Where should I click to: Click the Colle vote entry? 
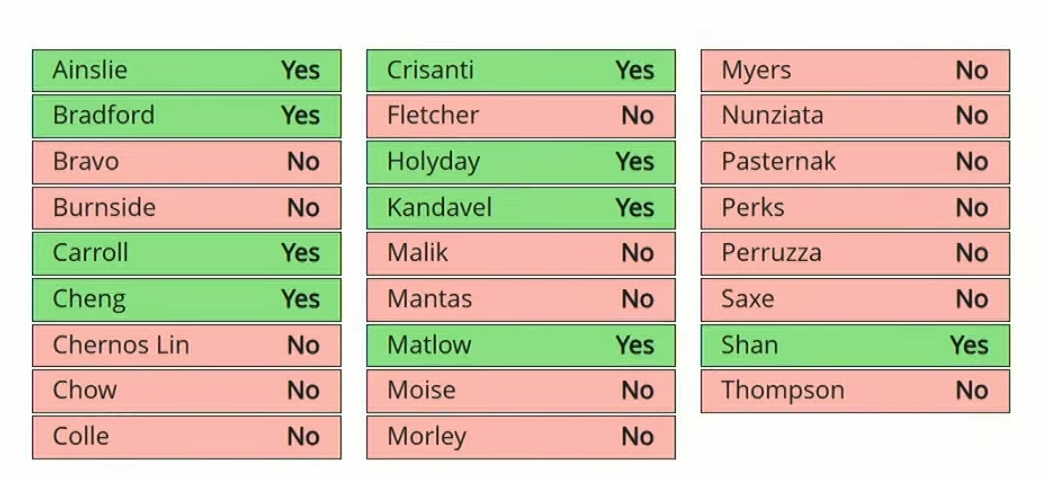tap(186, 437)
